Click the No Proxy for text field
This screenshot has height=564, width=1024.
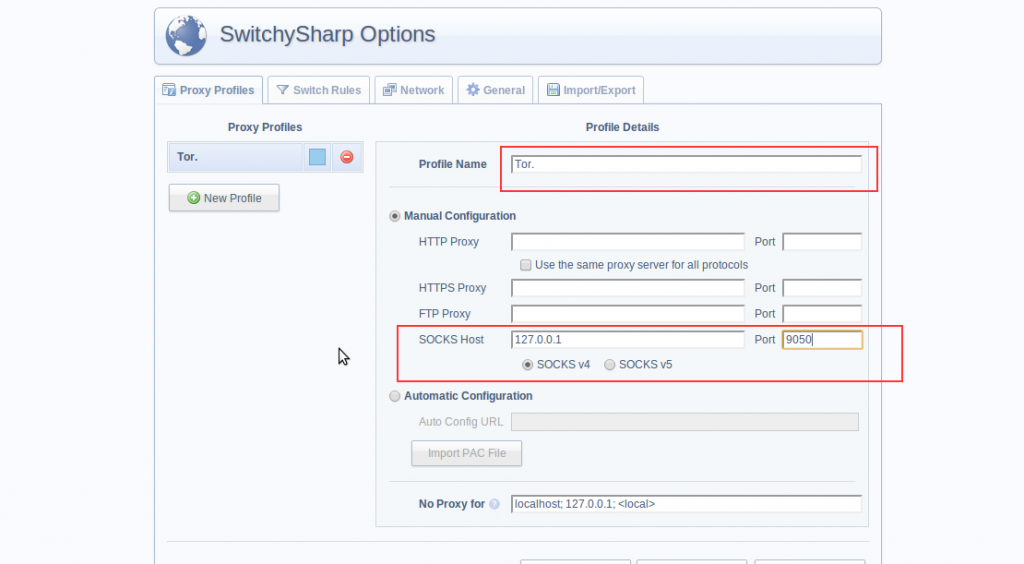(686, 504)
